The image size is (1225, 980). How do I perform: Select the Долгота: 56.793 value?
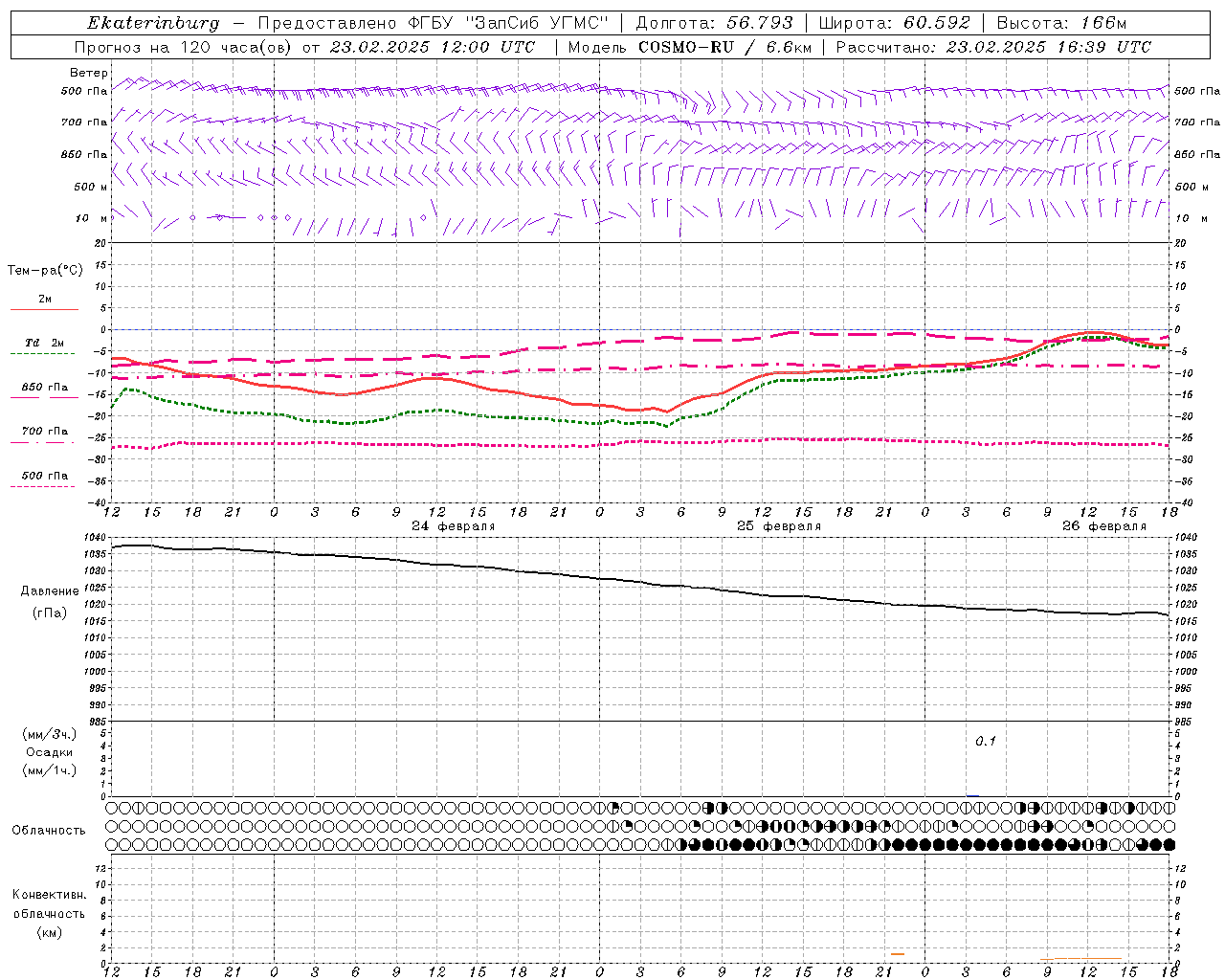714,23
